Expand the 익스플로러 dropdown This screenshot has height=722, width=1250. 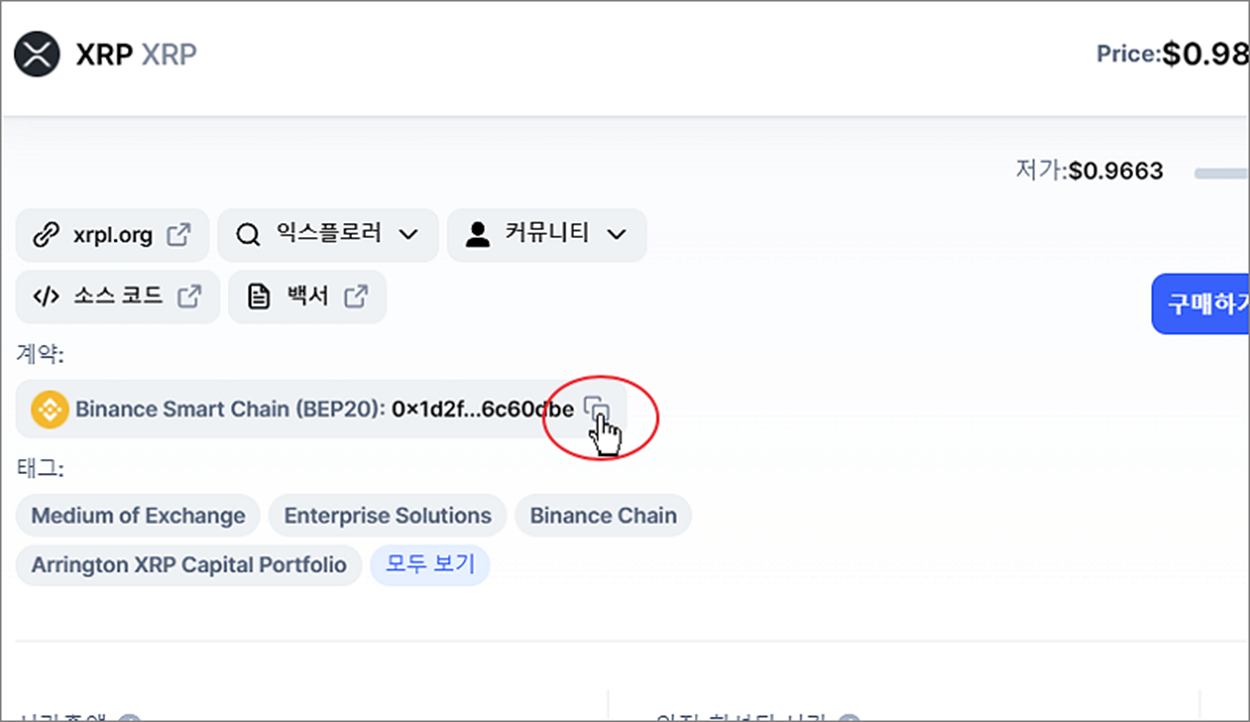click(x=328, y=235)
